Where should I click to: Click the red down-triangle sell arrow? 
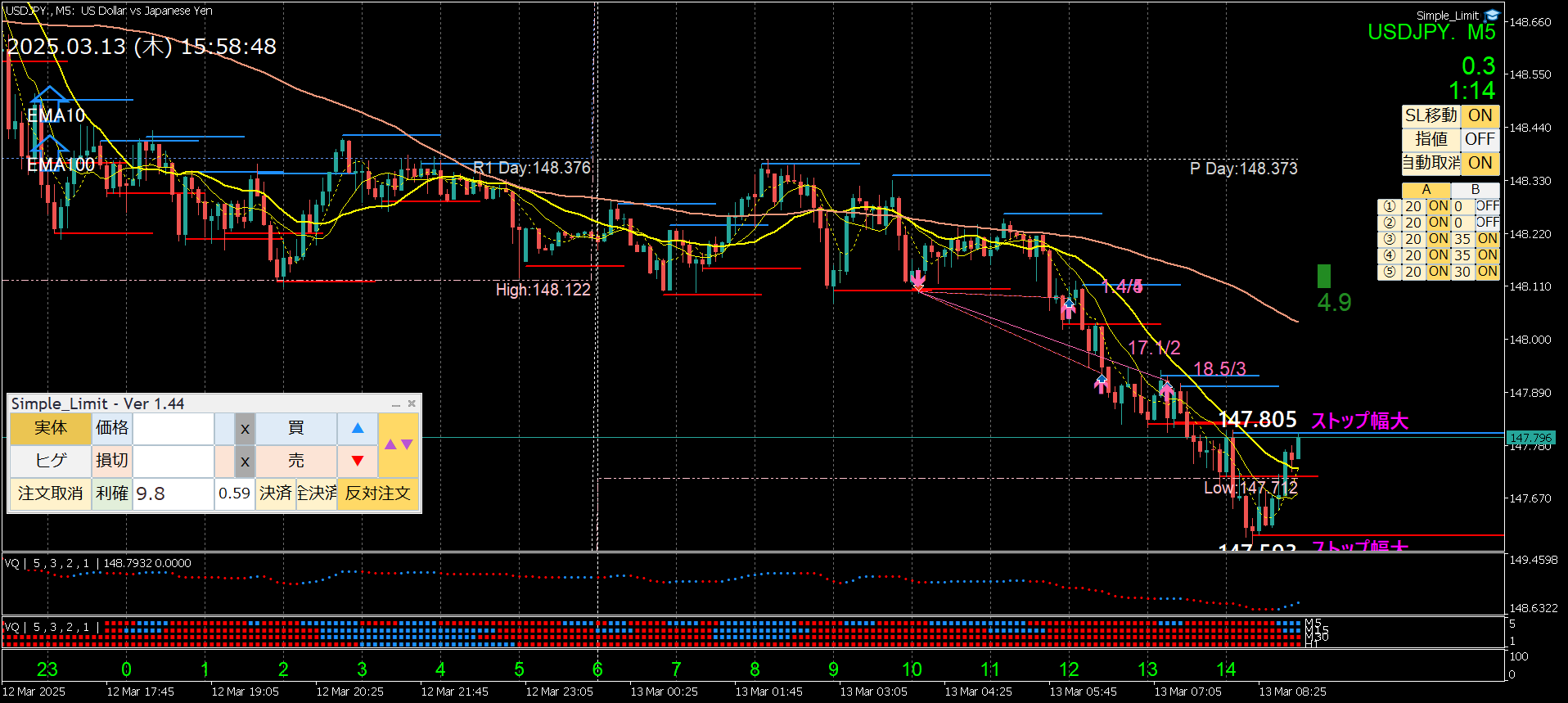(x=358, y=461)
